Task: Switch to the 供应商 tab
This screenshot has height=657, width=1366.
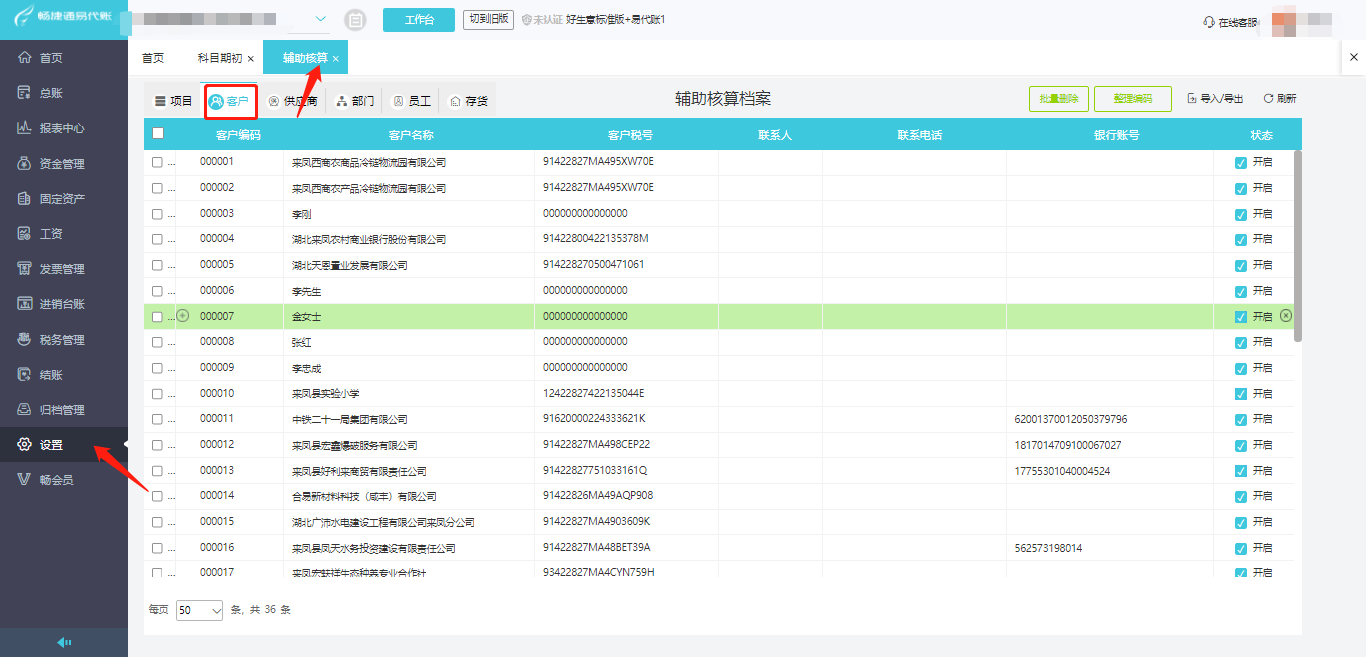Action: point(293,101)
